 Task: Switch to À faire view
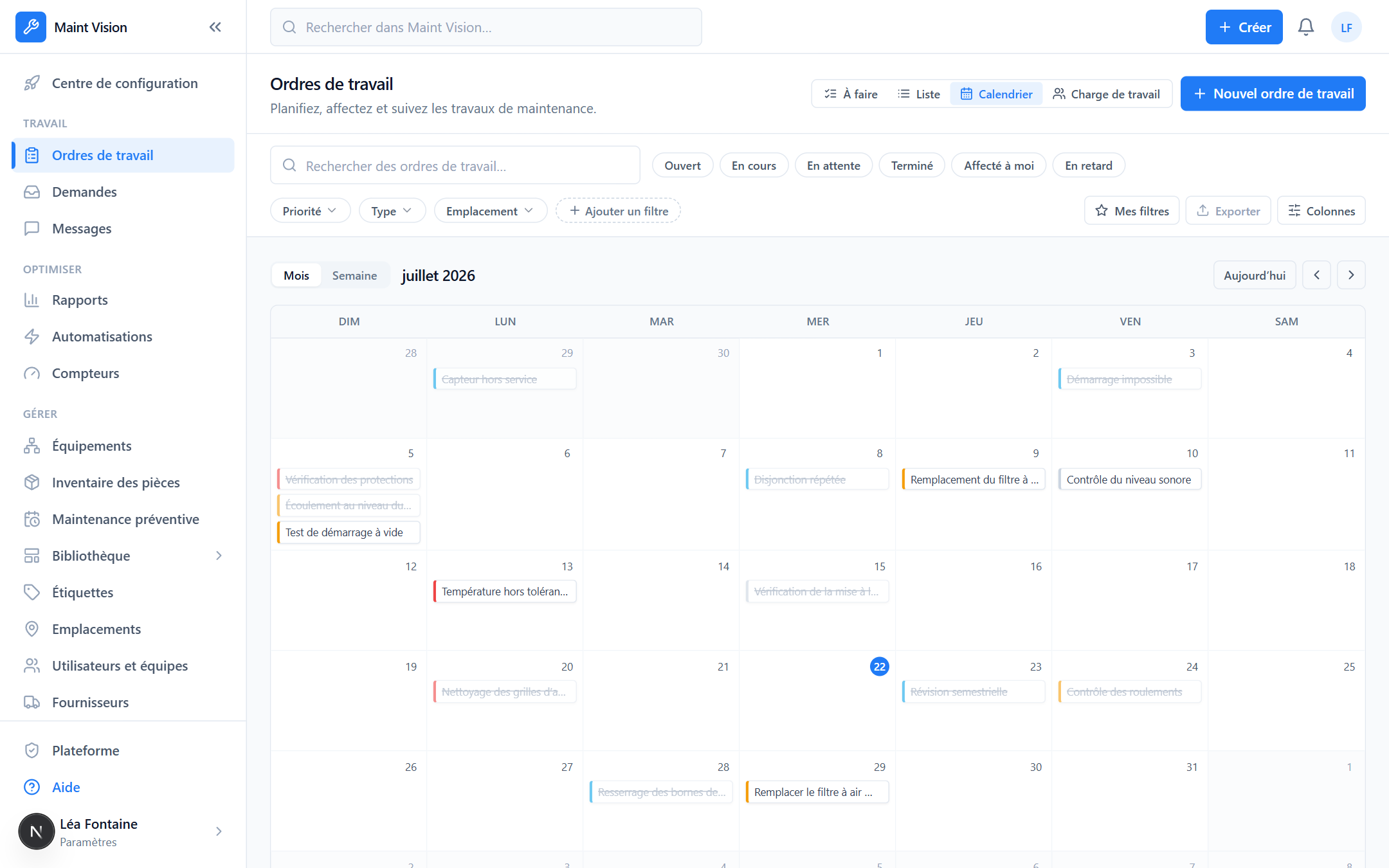point(851,94)
